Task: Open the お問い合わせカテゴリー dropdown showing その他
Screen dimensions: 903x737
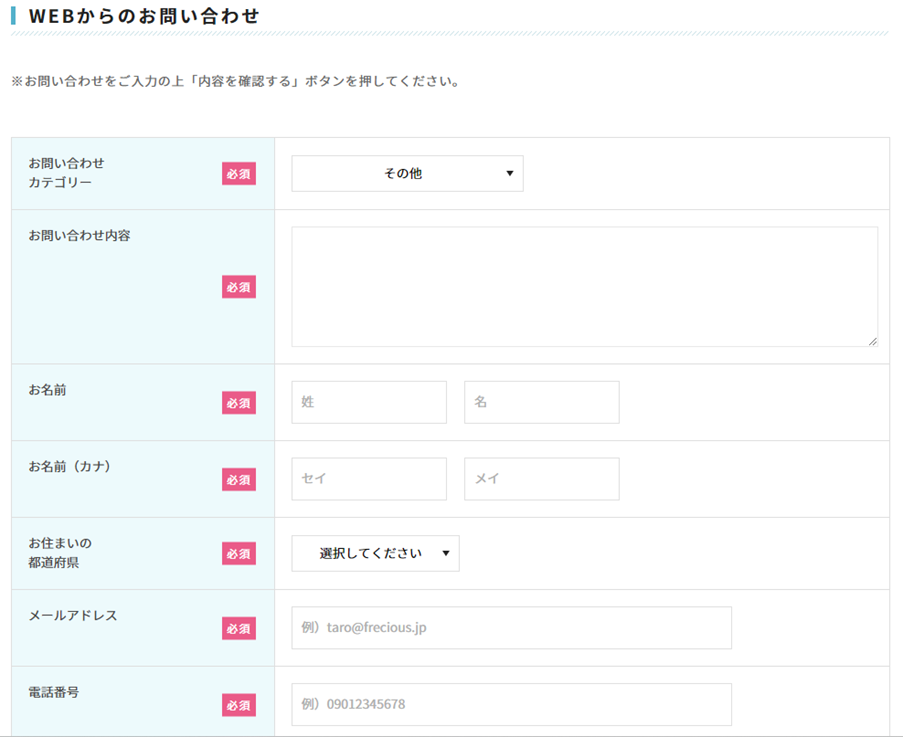Action: 407,173
